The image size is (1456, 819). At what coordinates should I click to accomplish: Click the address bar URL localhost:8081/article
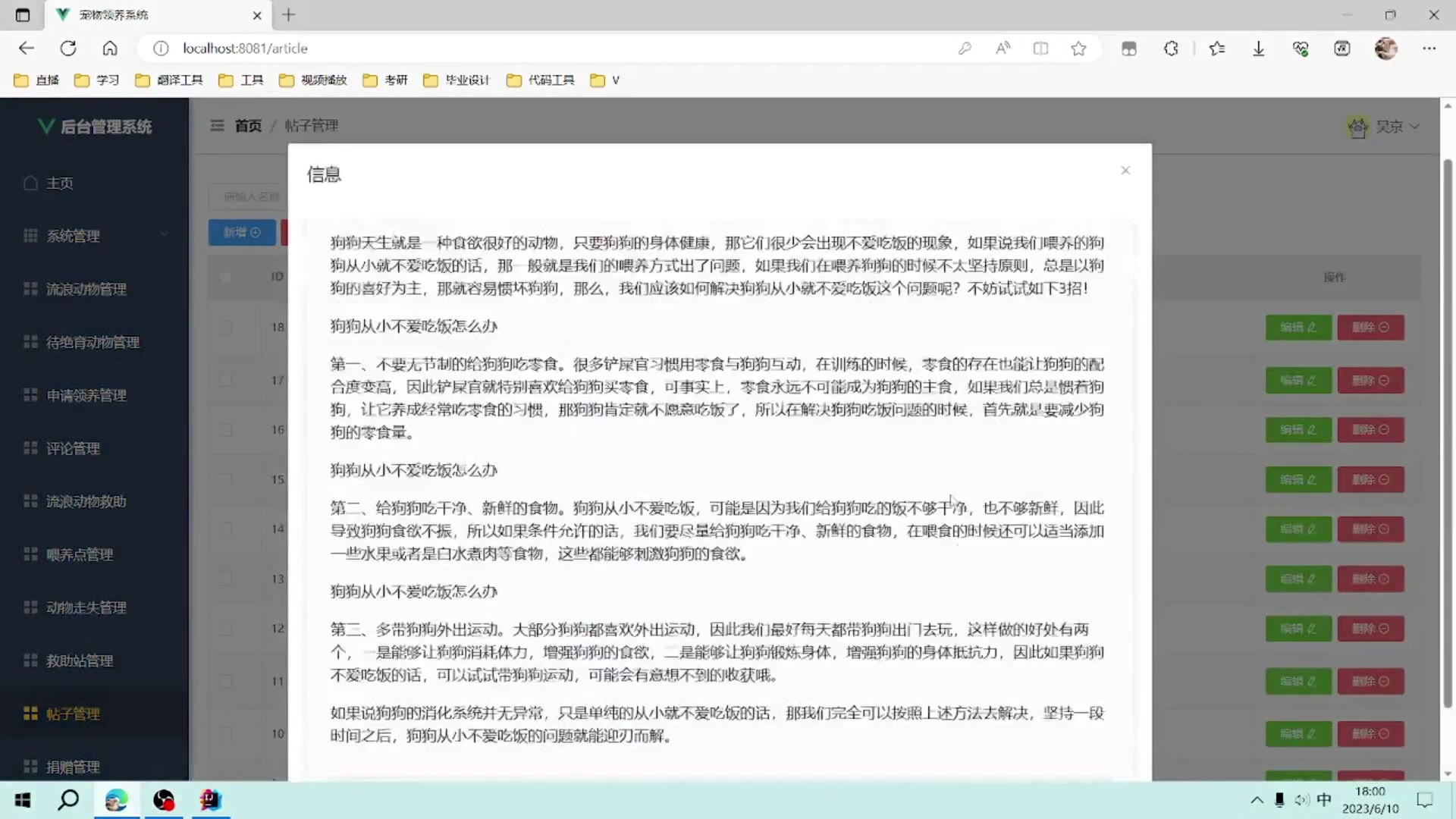coord(245,49)
